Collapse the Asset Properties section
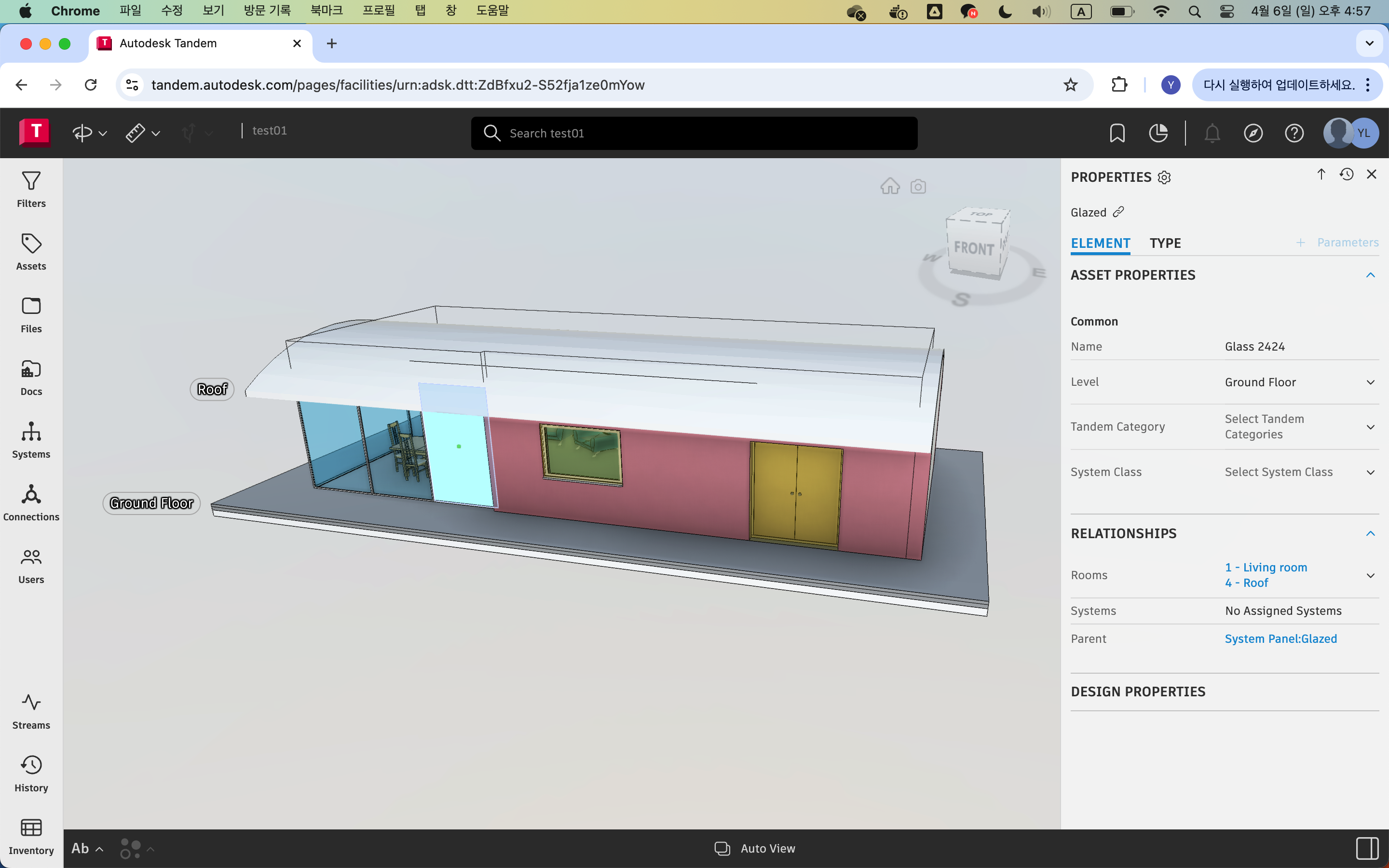1389x868 pixels. coord(1370,275)
